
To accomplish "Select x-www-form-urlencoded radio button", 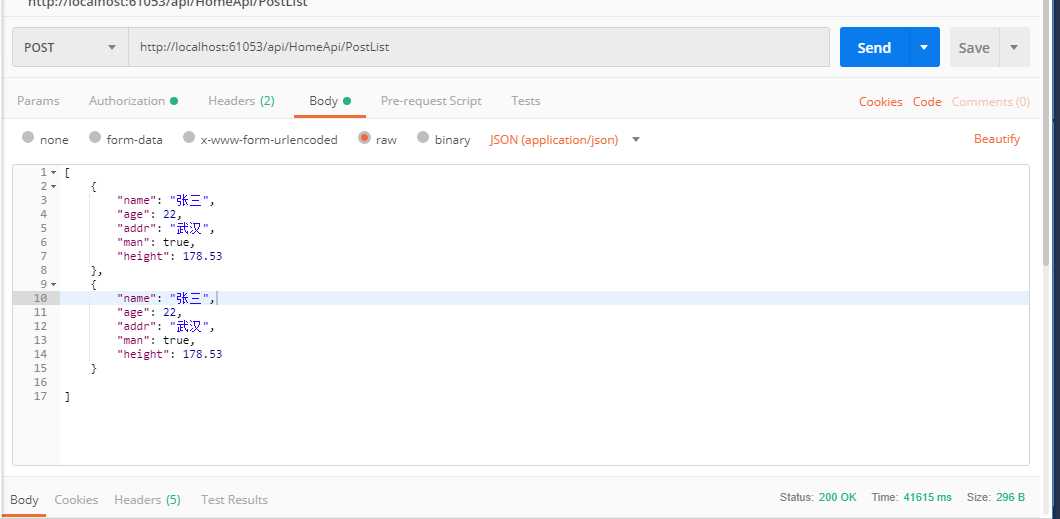I will [x=189, y=137].
